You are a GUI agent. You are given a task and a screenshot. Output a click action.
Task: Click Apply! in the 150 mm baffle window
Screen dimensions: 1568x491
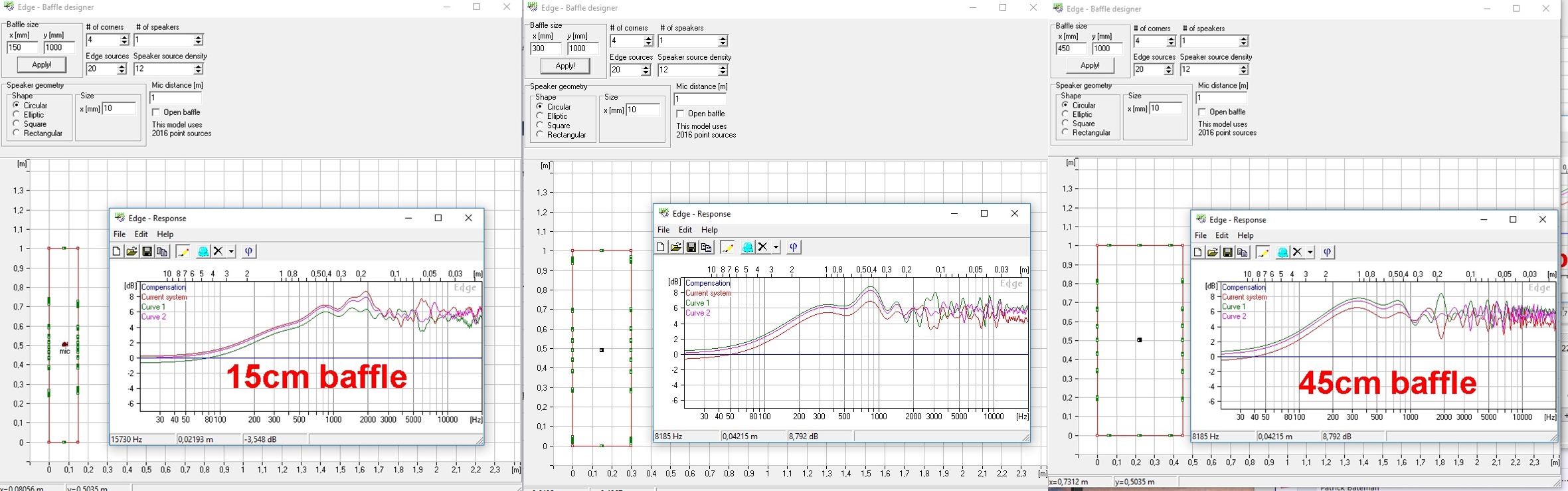(42, 65)
